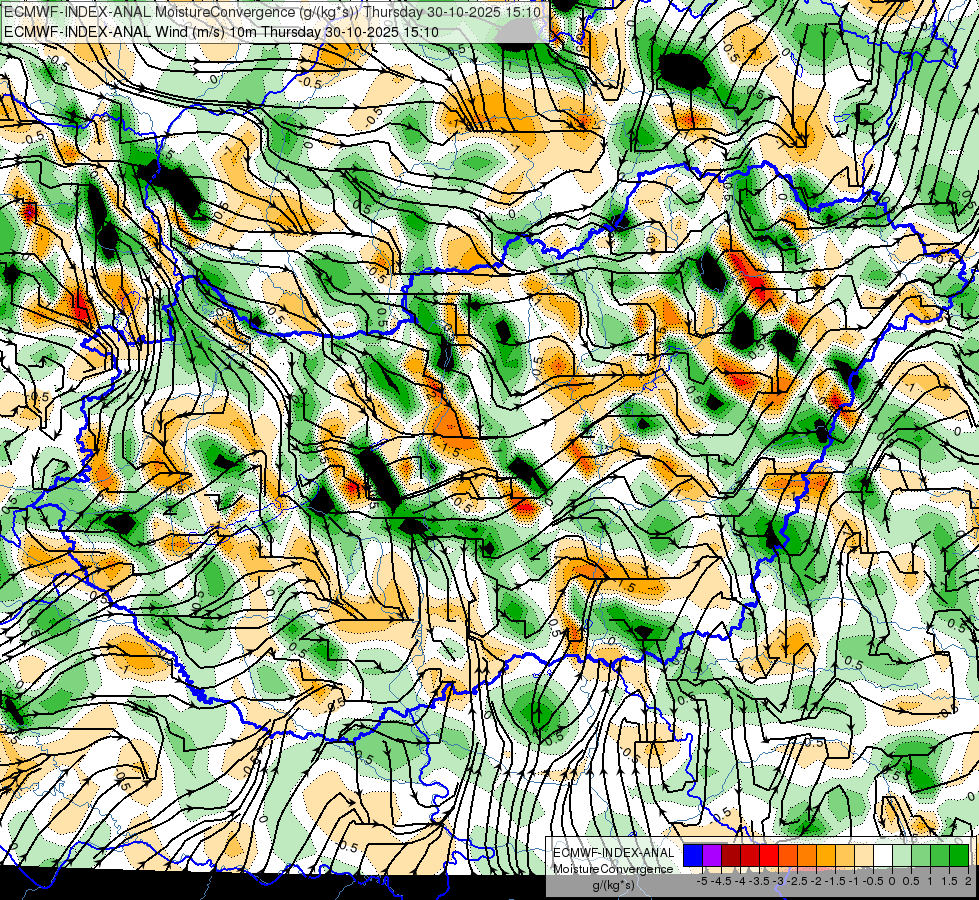Image resolution: width=979 pixels, height=900 pixels.
Task: Click the 2 tick label ending the legend scale
Action: [x=968, y=881]
